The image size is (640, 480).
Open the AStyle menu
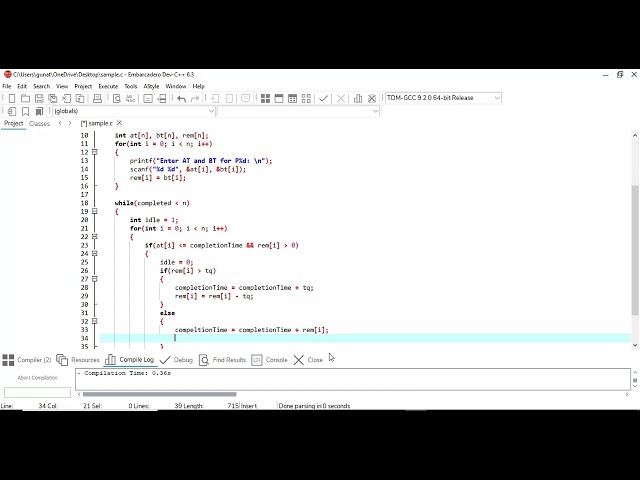pyautogui.click(x=151, y=87)
